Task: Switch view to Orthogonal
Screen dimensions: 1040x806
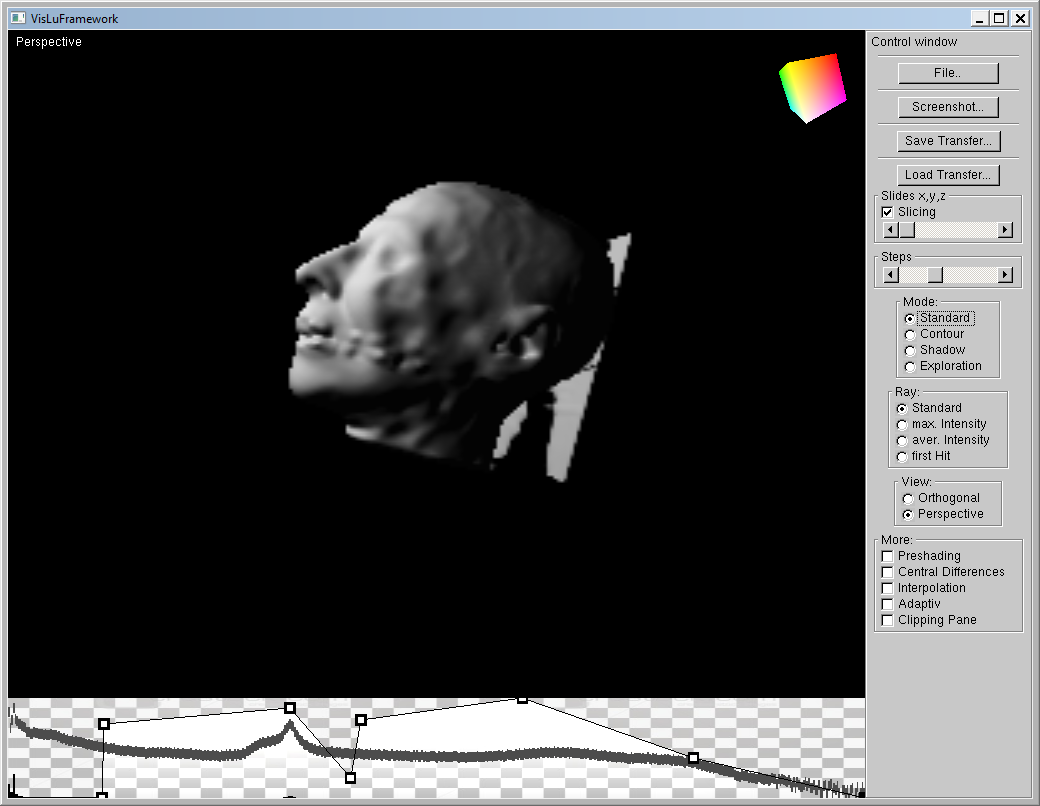Action: tap(908, 498)
